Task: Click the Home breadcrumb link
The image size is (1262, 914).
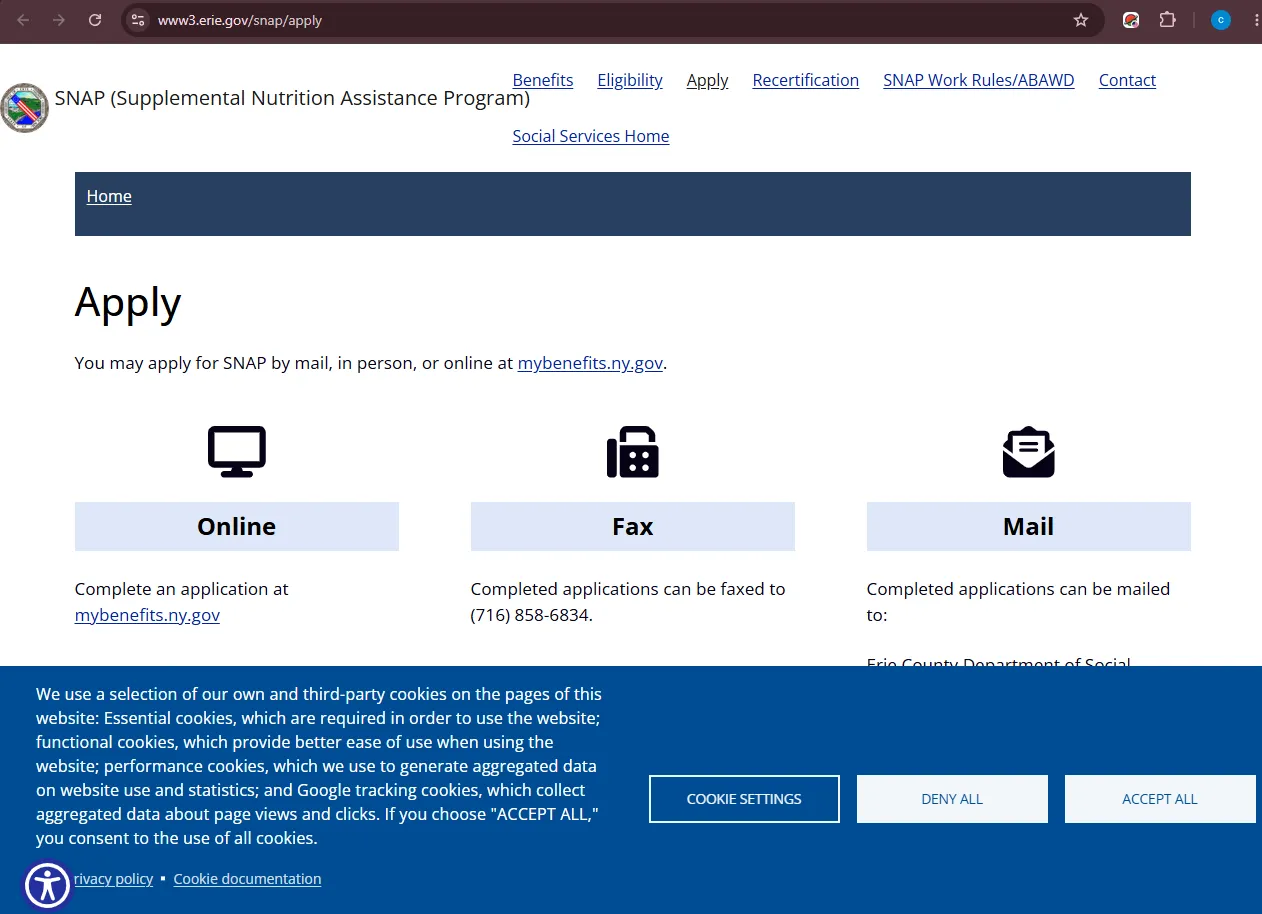Action: (109, 196)
